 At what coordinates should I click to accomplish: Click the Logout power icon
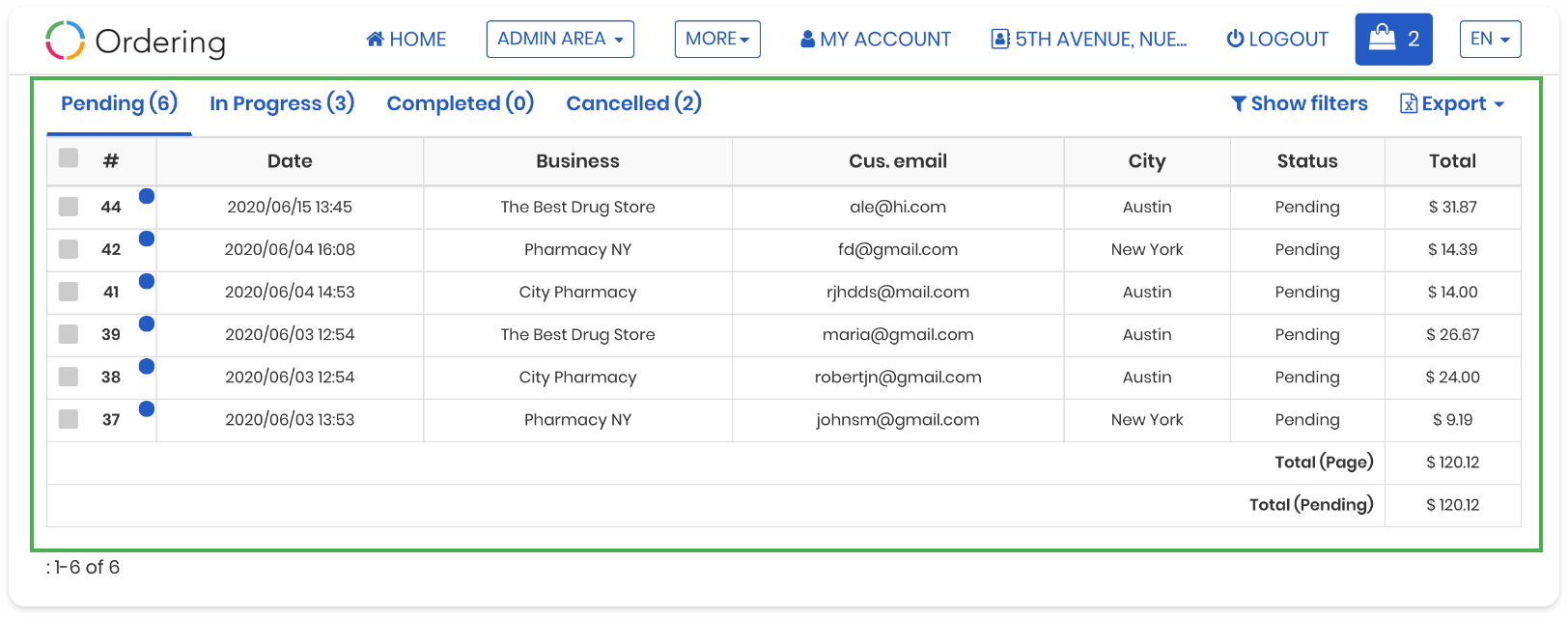(1235, 40)
